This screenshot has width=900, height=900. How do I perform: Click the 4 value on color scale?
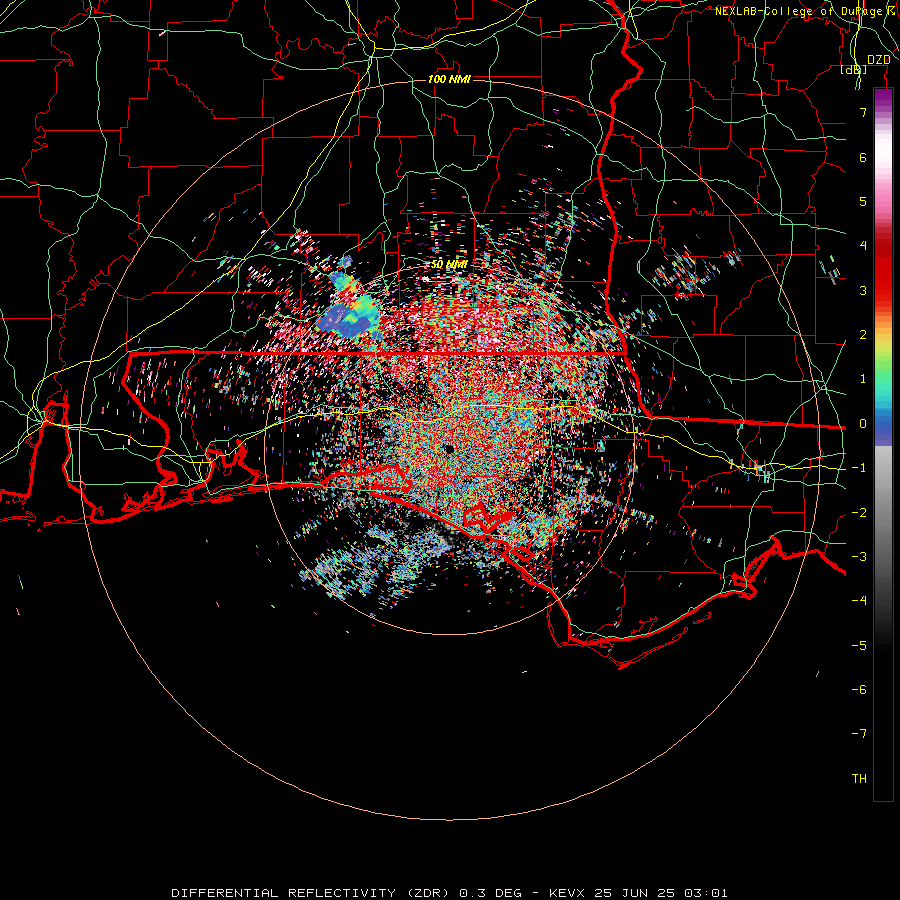pyautogui.click(x=863, y=246)
